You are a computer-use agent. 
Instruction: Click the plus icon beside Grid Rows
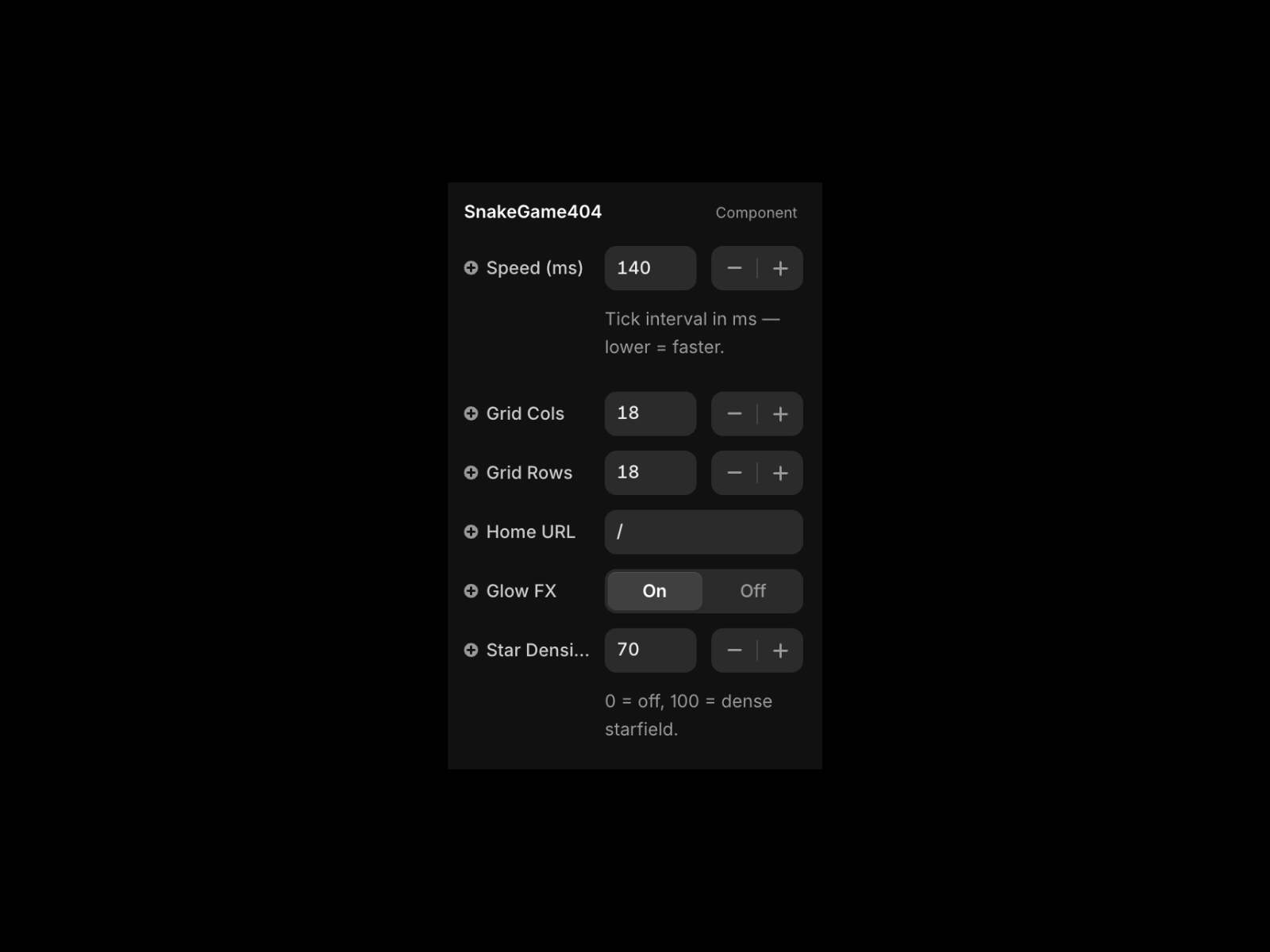pos(471,473)
